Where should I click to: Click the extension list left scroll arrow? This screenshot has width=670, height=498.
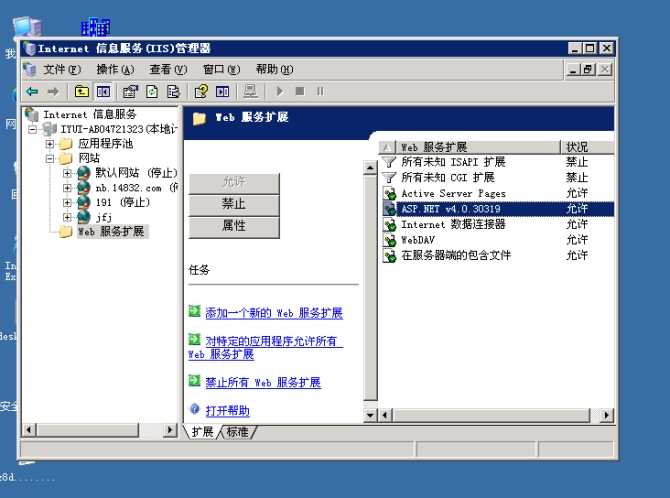(385, 415)
